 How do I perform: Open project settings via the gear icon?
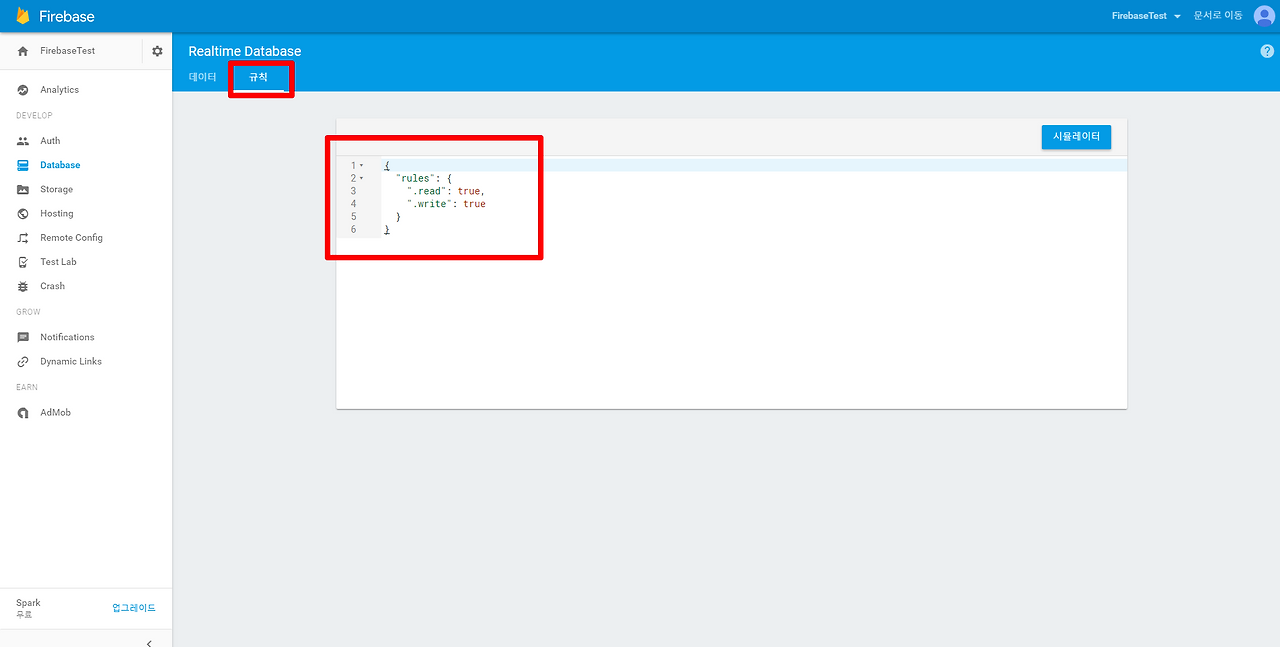click(157, 49)
